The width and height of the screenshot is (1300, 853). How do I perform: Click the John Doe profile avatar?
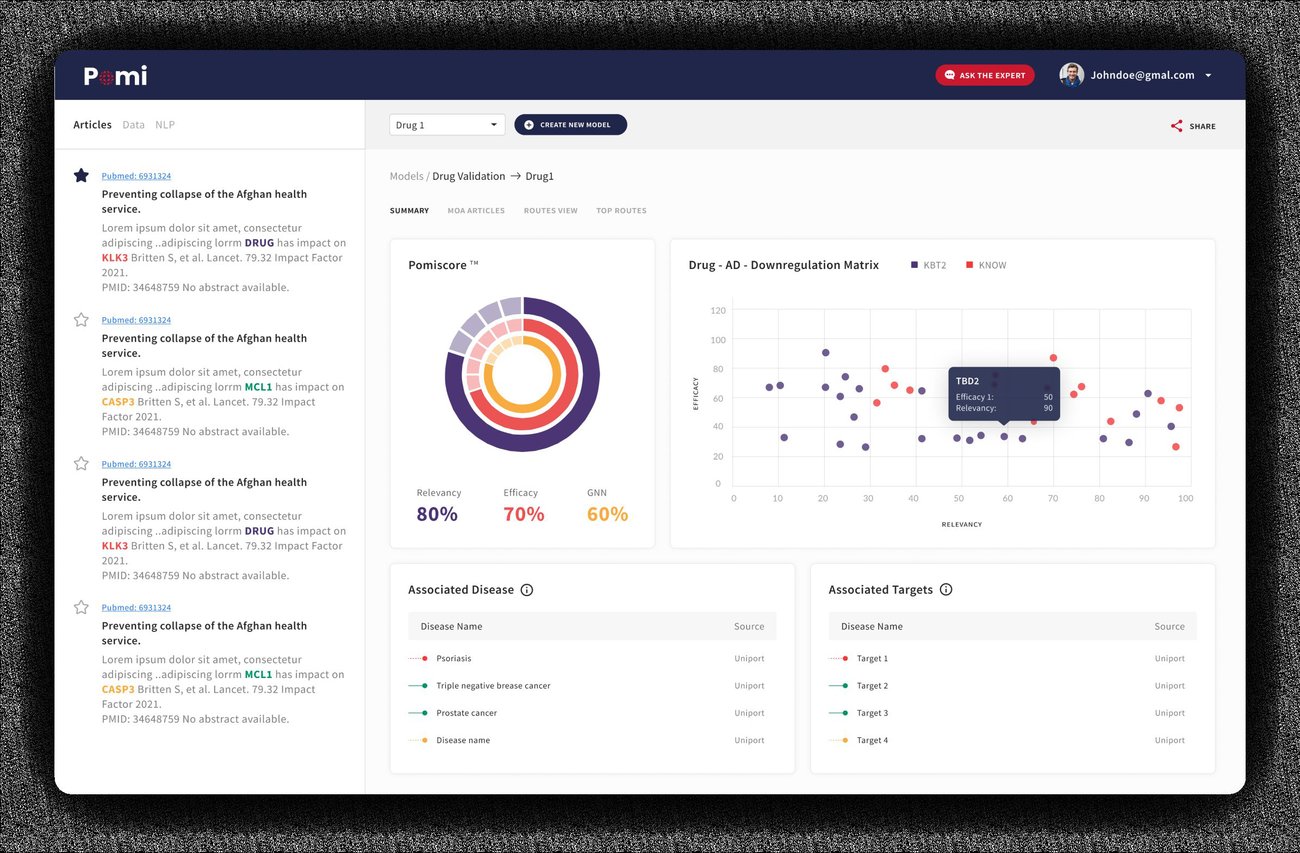(x=1072, y=75)
